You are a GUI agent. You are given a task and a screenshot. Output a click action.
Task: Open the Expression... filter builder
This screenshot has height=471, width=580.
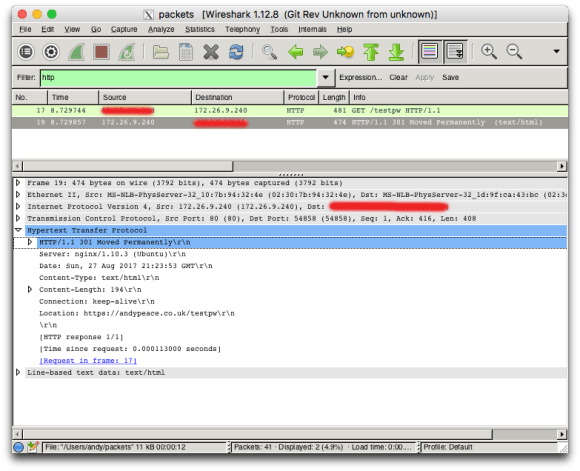(x=361, y=77)
